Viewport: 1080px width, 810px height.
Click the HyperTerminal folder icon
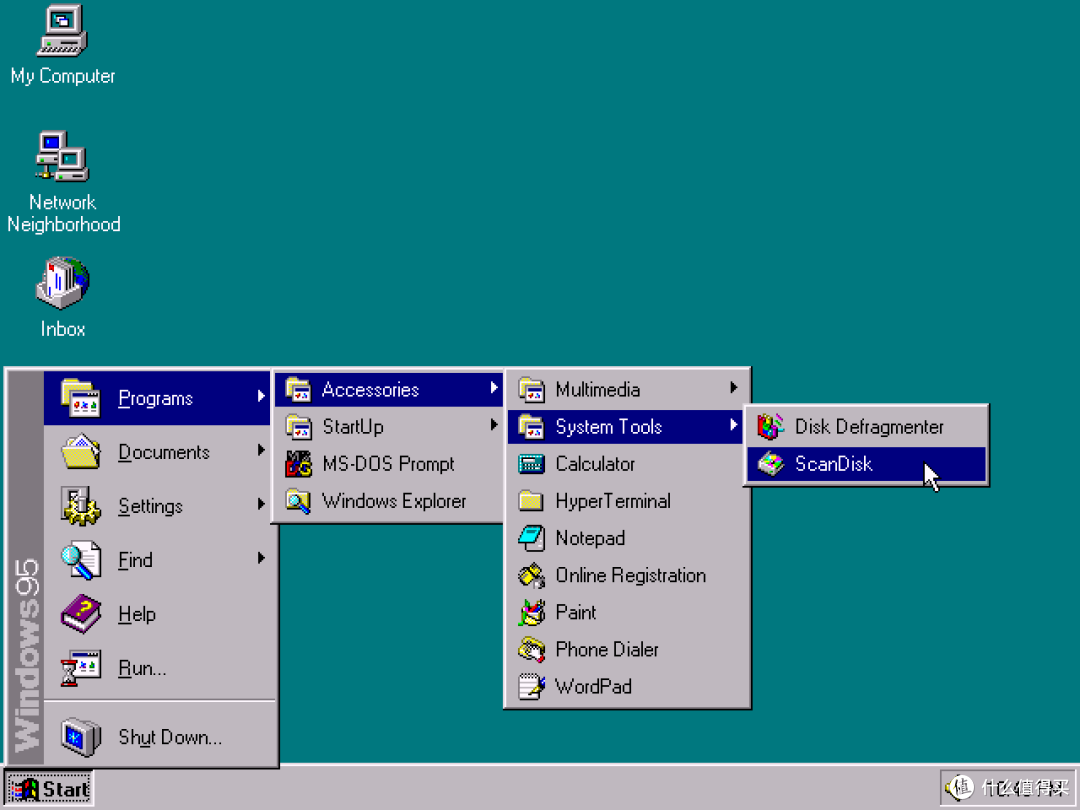point(531,501)
